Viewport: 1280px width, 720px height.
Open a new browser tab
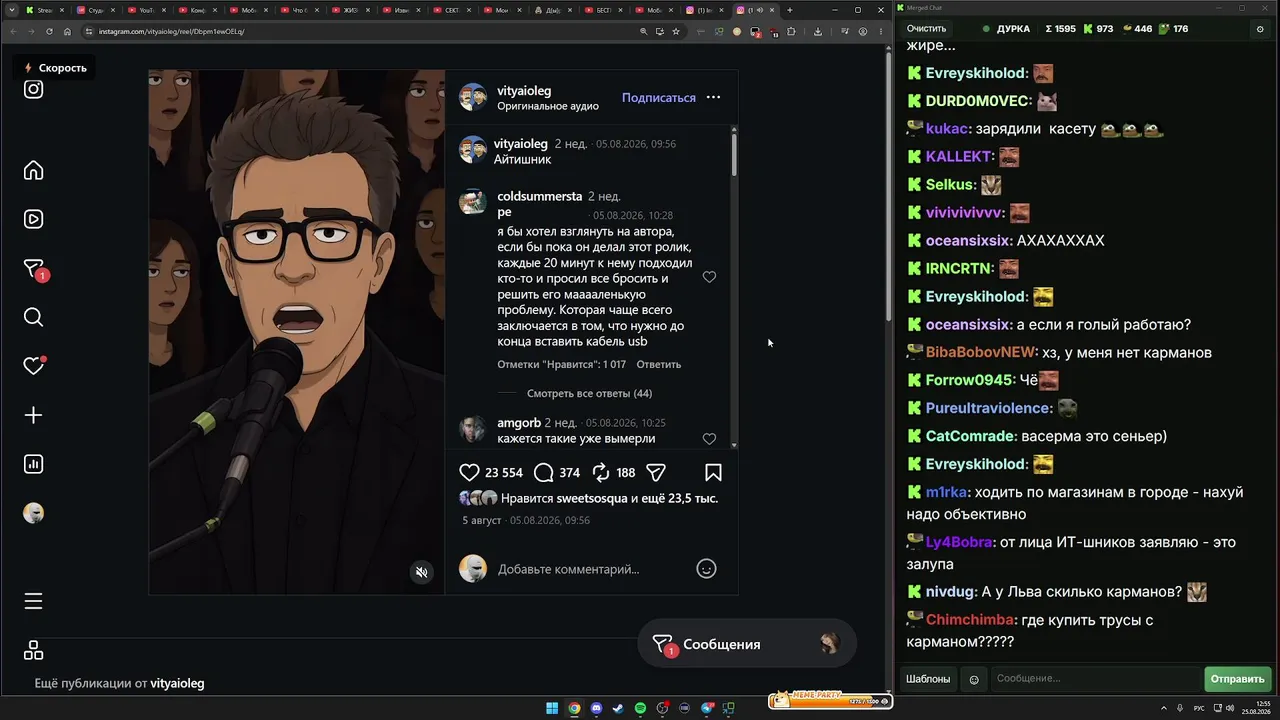(x=790, y=10)
